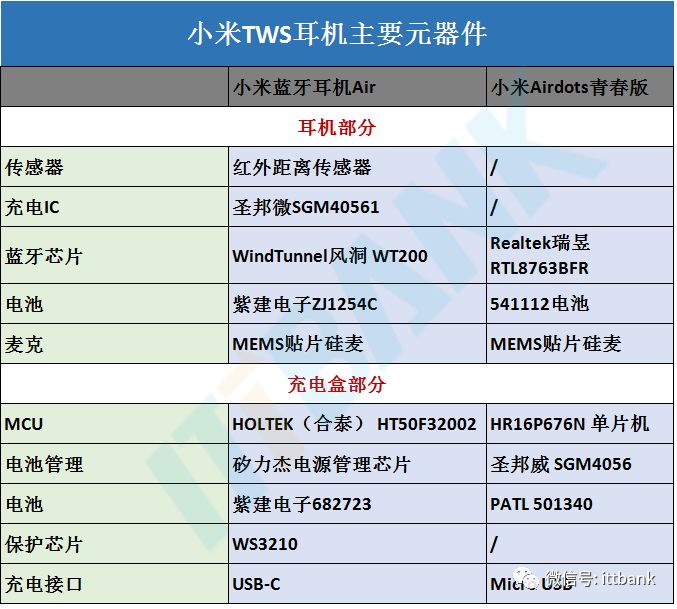Select the cell HR16P676N 单片机

(579, 424)
